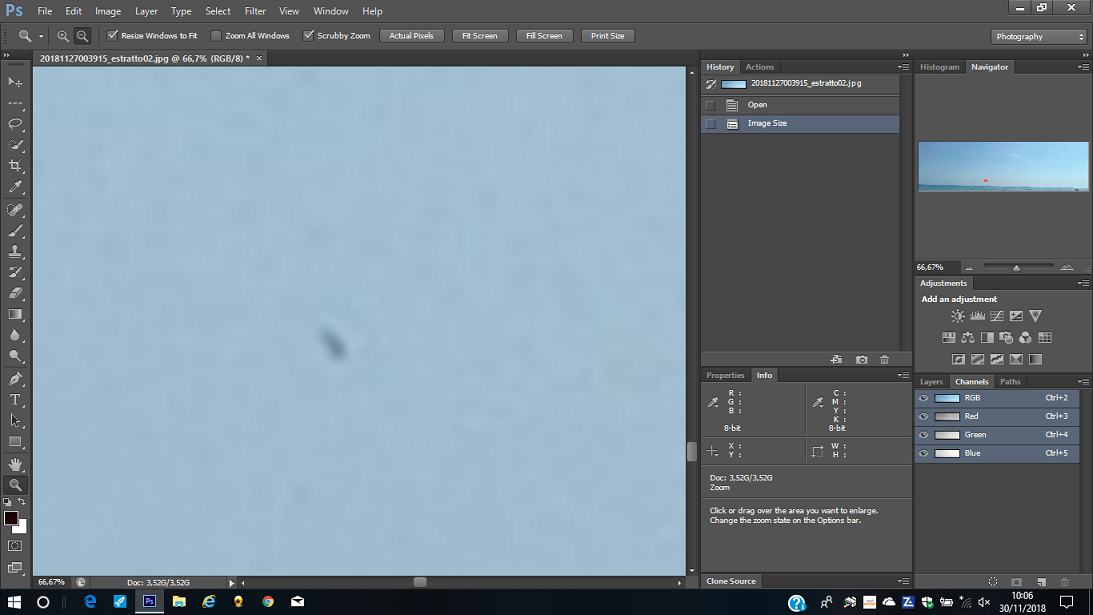Pick the Horizontal Type tool
Image resolution: width=1093 pixels, height=615 pixels.
[15, 400]
